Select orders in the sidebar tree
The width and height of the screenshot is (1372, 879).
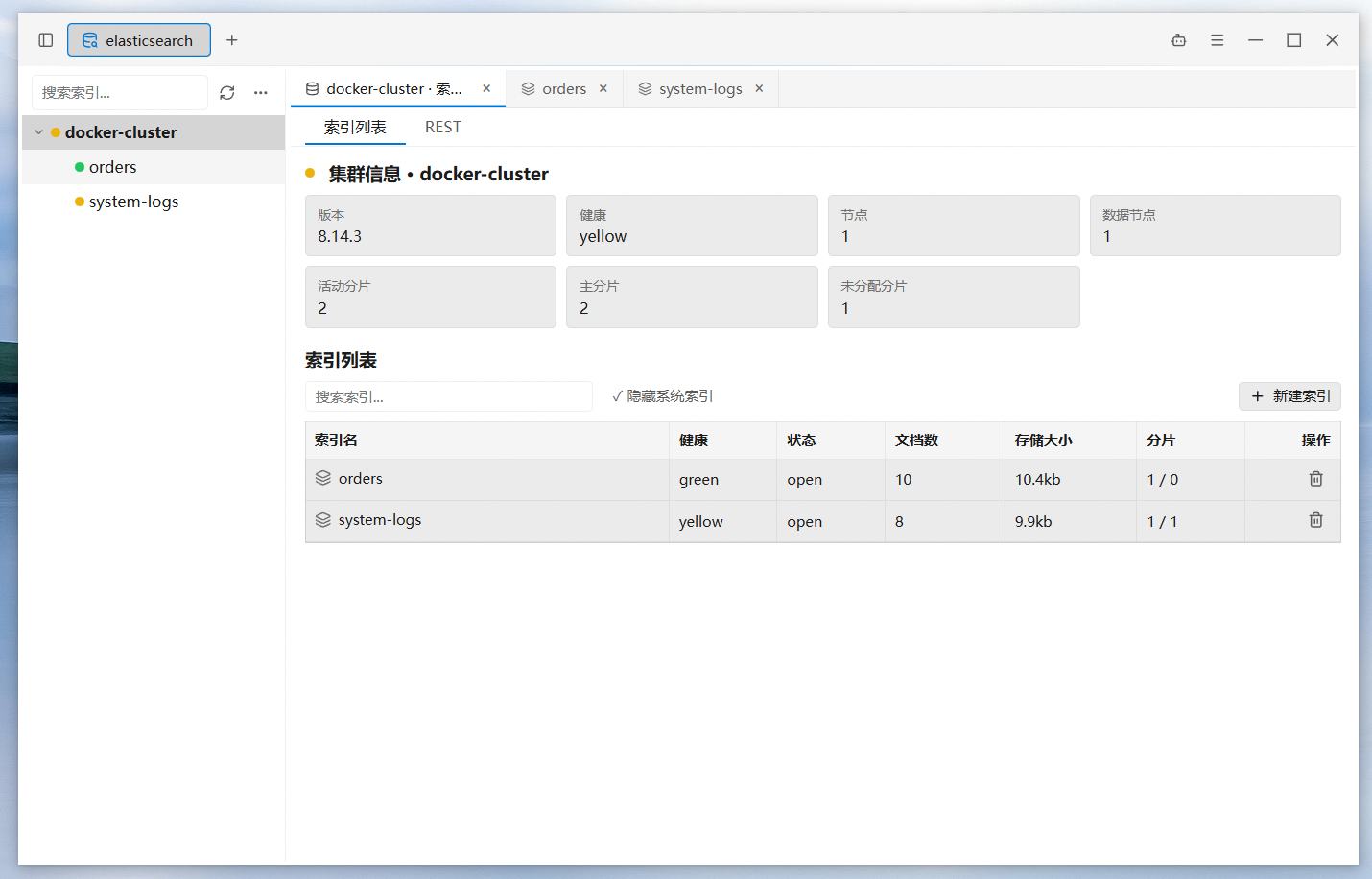click(154, 167)
